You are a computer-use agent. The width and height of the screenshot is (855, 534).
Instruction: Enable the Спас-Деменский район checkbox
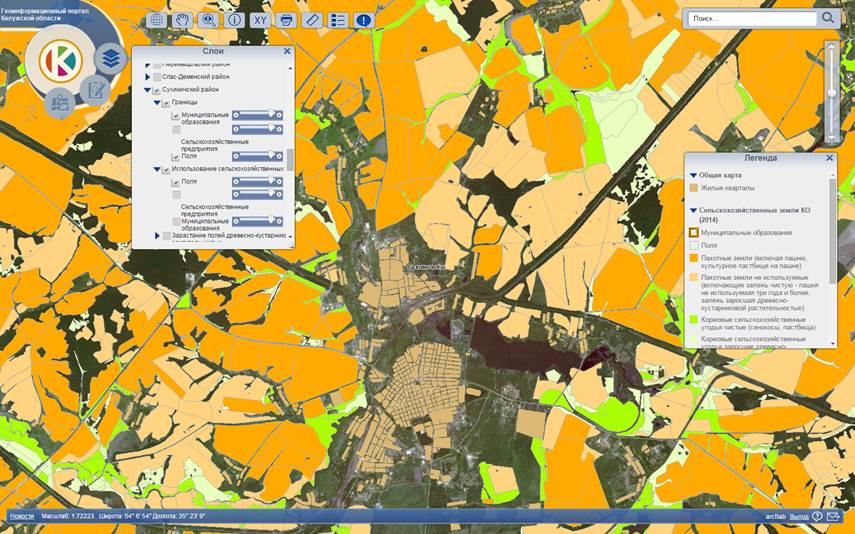coord(157,77)
